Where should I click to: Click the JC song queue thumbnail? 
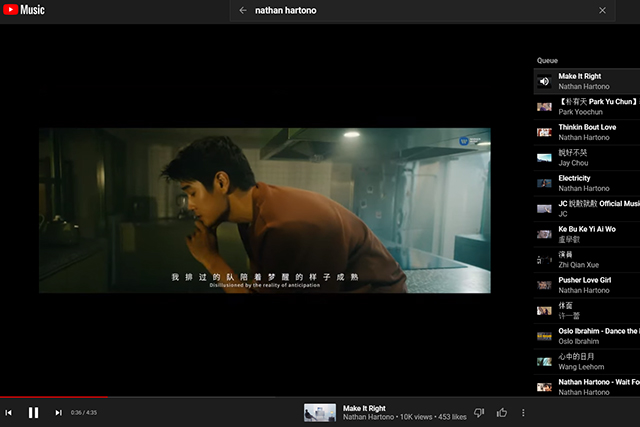point(544,209)
